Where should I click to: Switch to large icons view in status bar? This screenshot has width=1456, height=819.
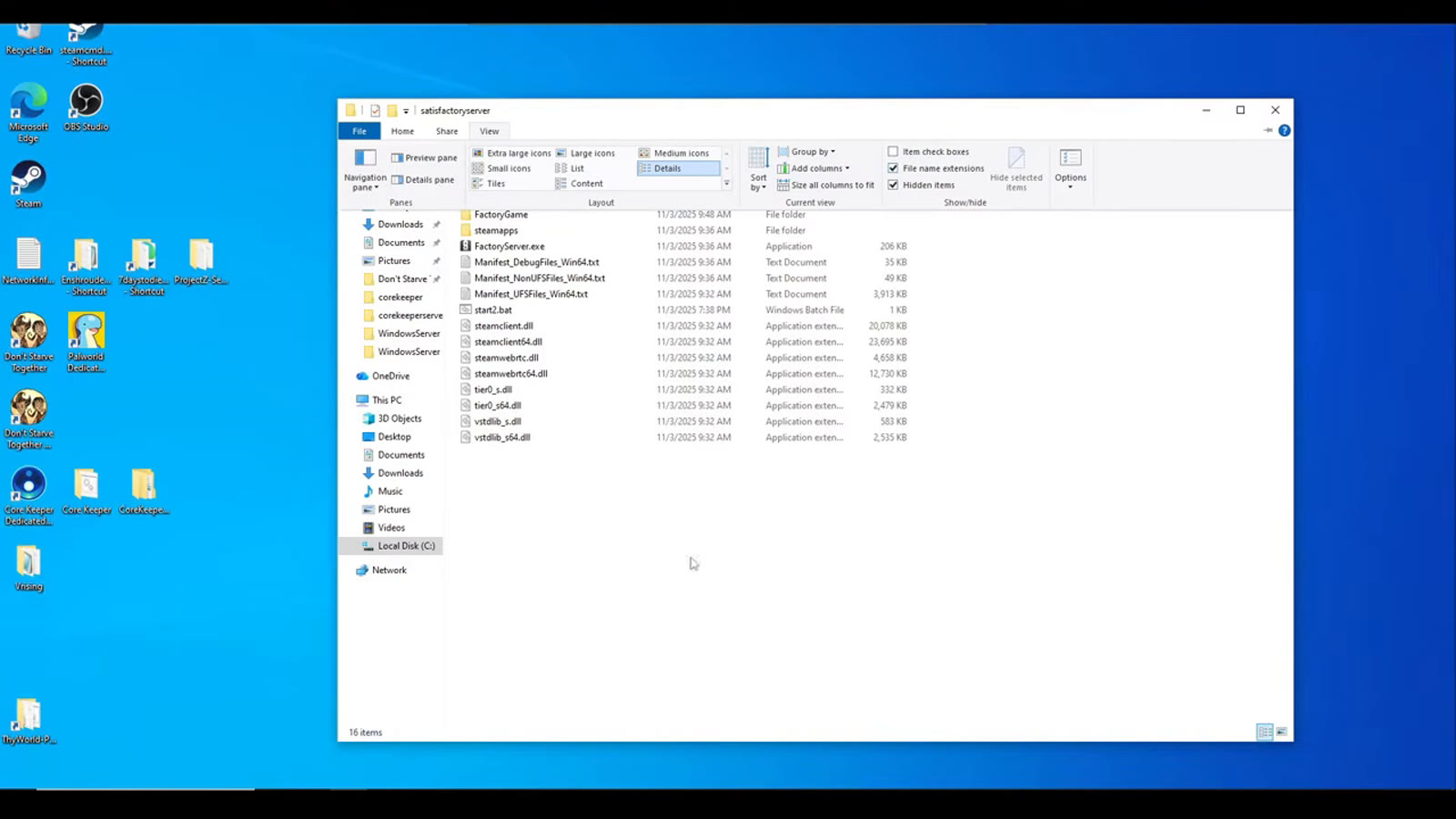click(1281, 732)
